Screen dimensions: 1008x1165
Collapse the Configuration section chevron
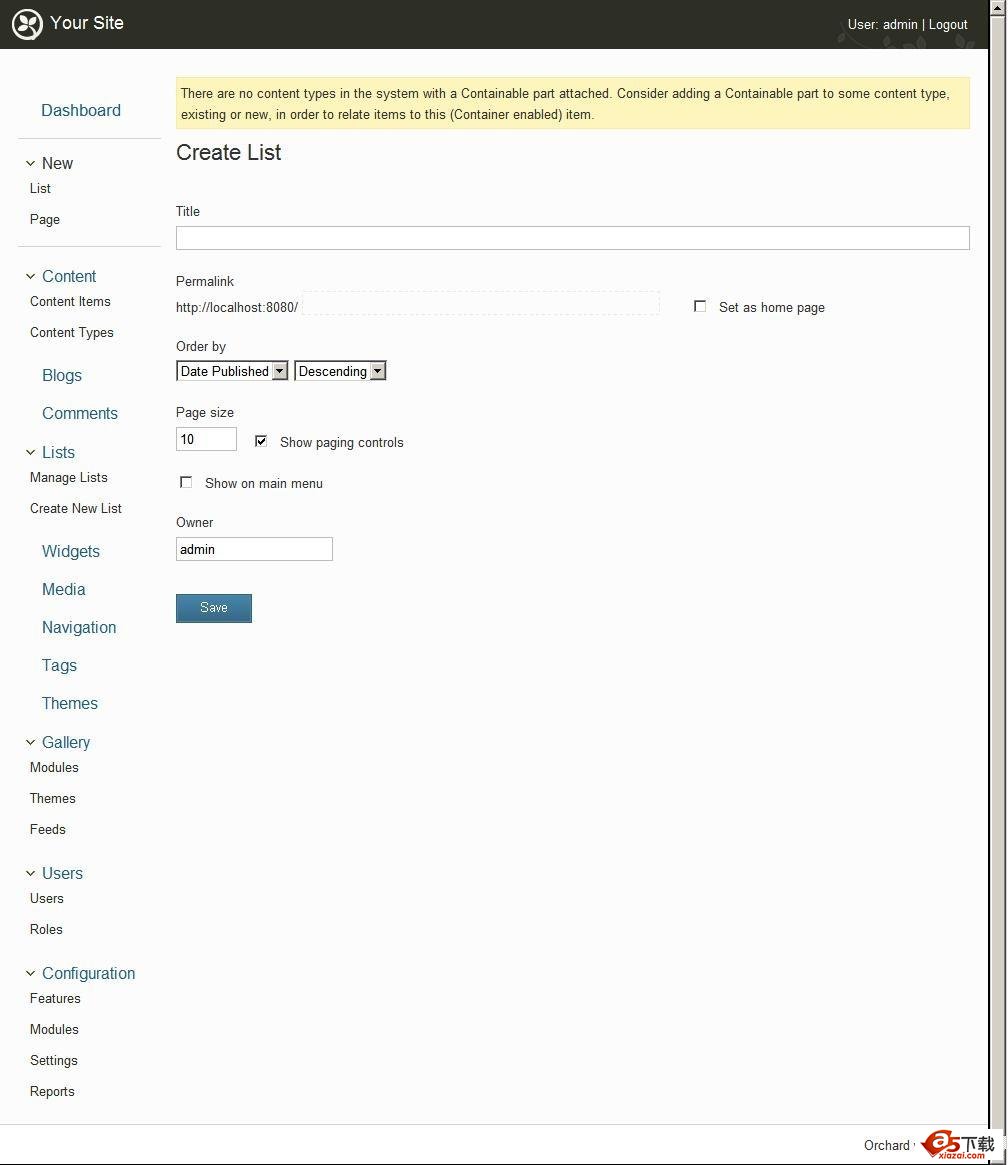[30, 973]
